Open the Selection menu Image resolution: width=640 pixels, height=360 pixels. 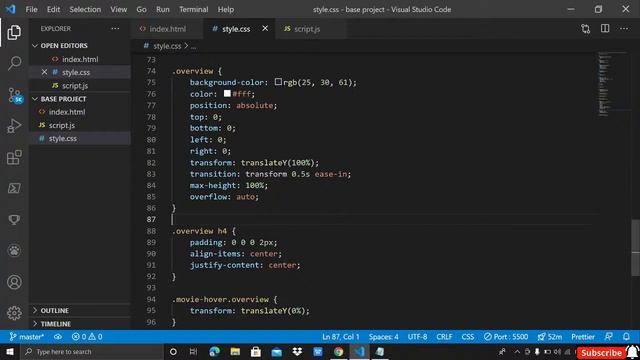85,9
